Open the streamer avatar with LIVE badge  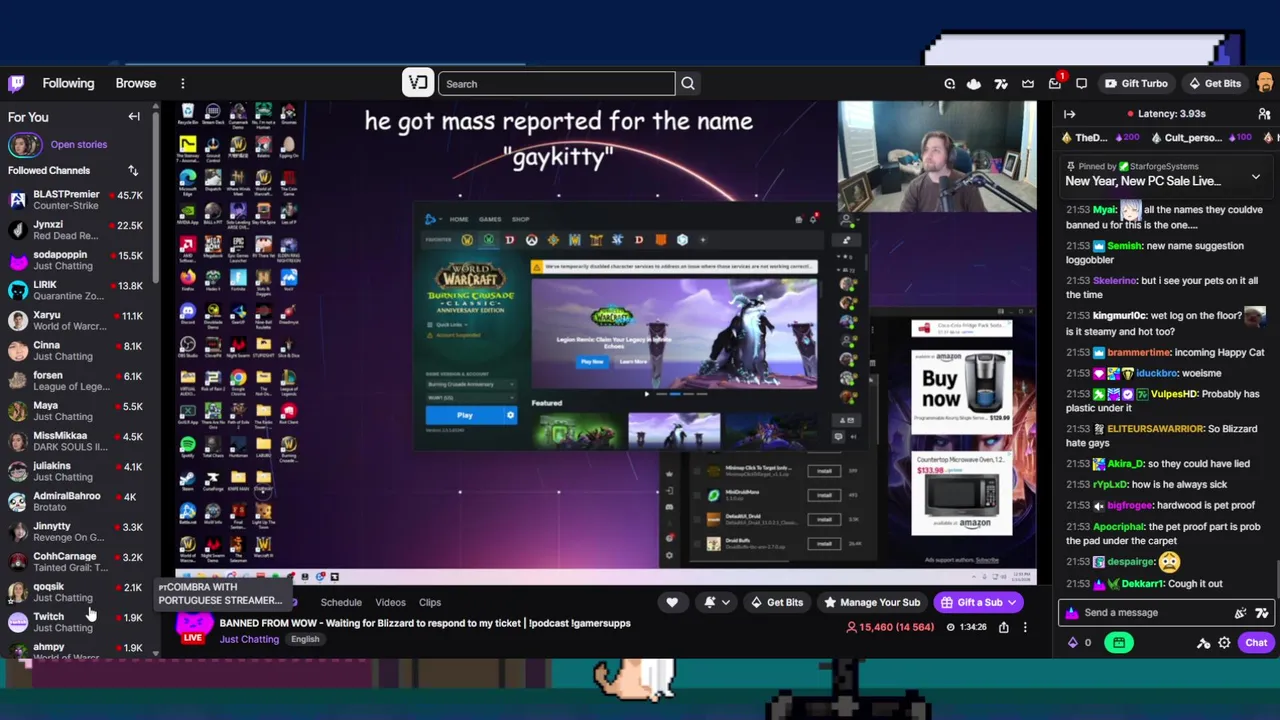tap(195, 626)
